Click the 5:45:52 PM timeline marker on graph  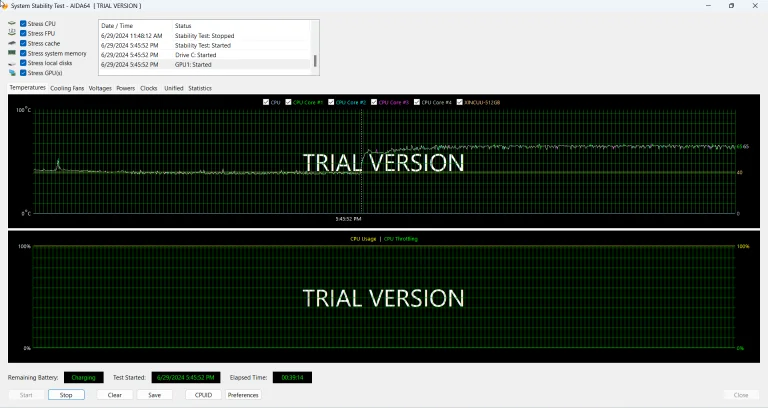tap(348, 219)
